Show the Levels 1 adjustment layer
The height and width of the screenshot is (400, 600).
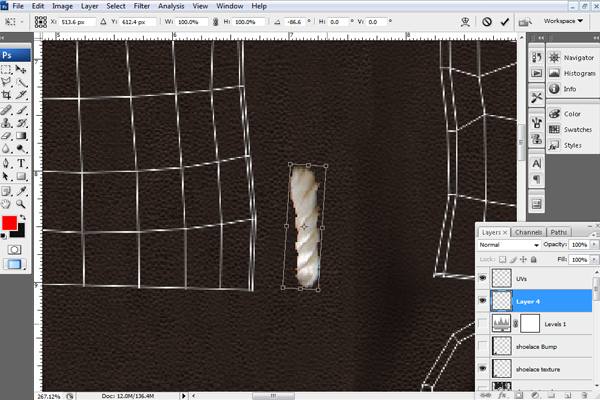[483, 323]
